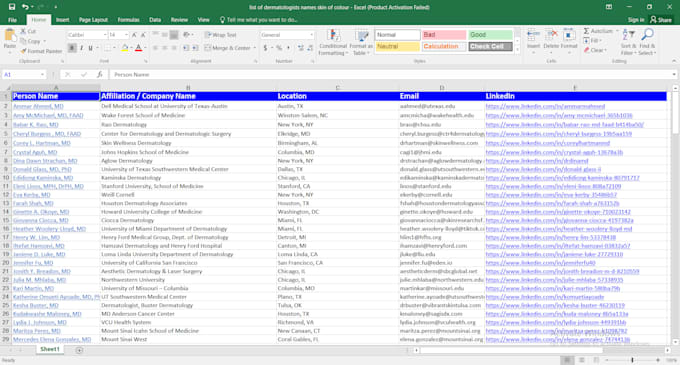Apply the Neutral cell style
Viewport: 680px width, 365px height.
click(x=397, y=46)
